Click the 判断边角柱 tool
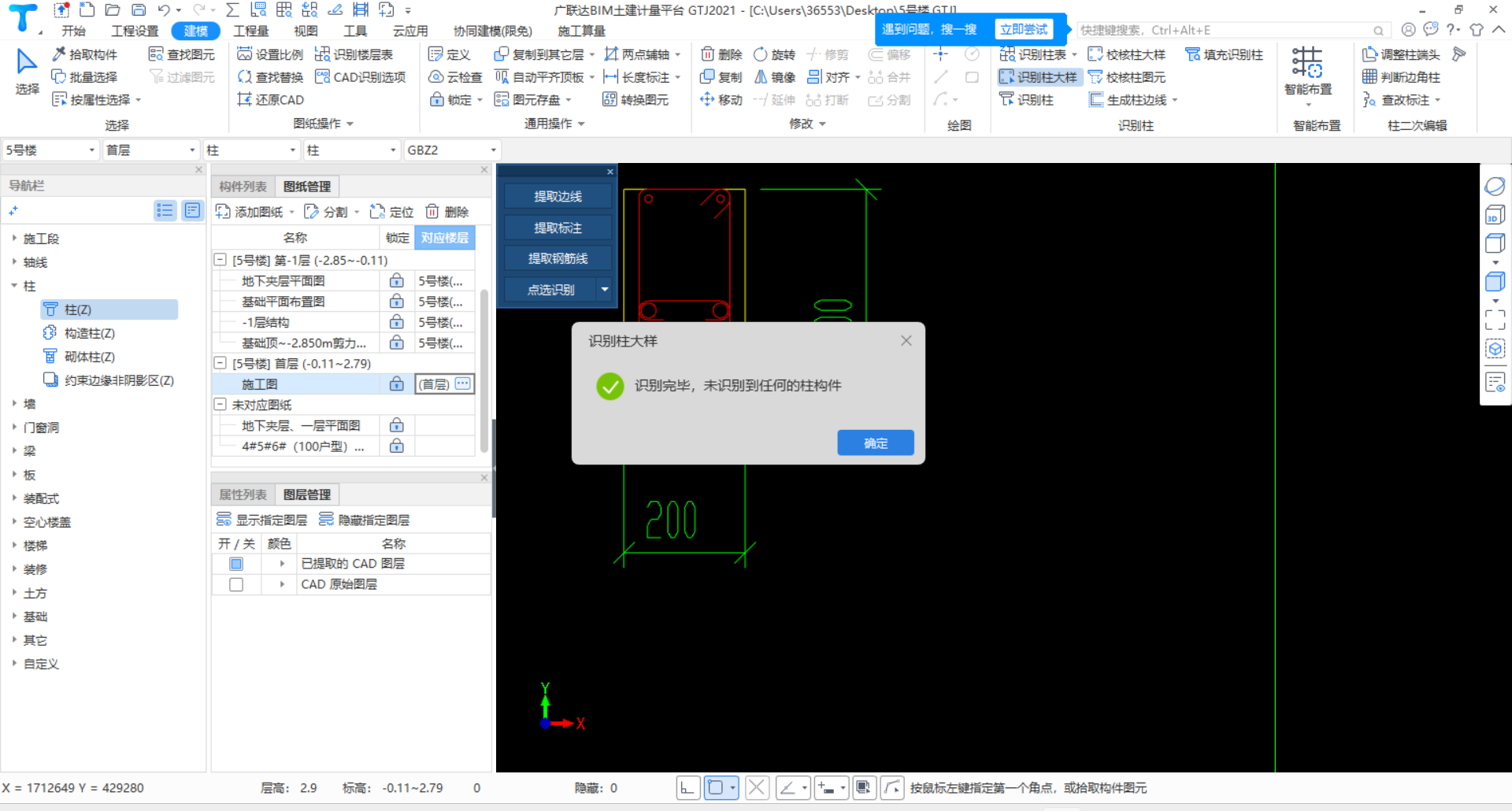This screenshot has width=1512, height=811. tap(1402, 77)
